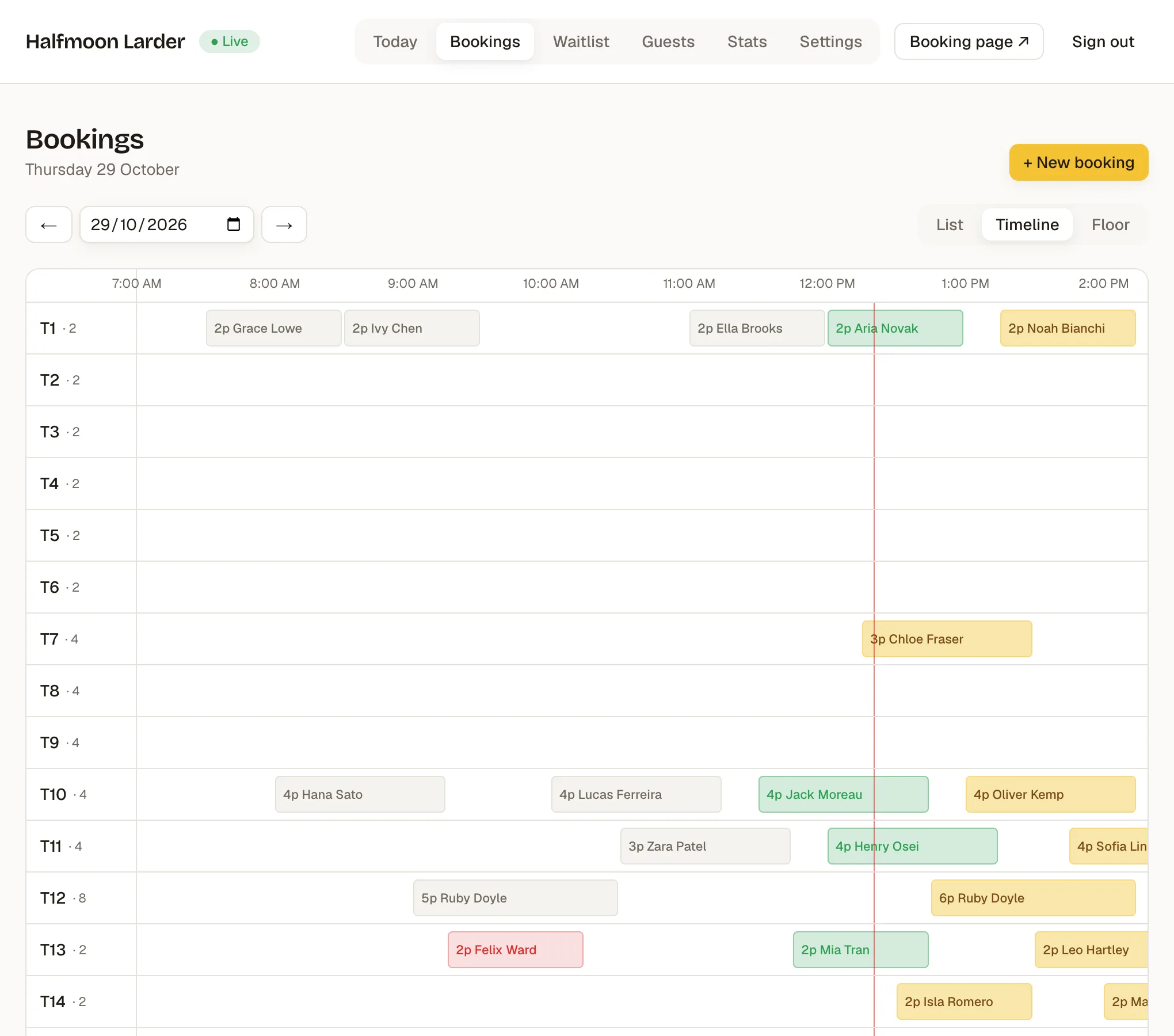Viewport: 1174px width, 1036px height.
Task: Switch to List view
Action: click(x=950, y=224)
